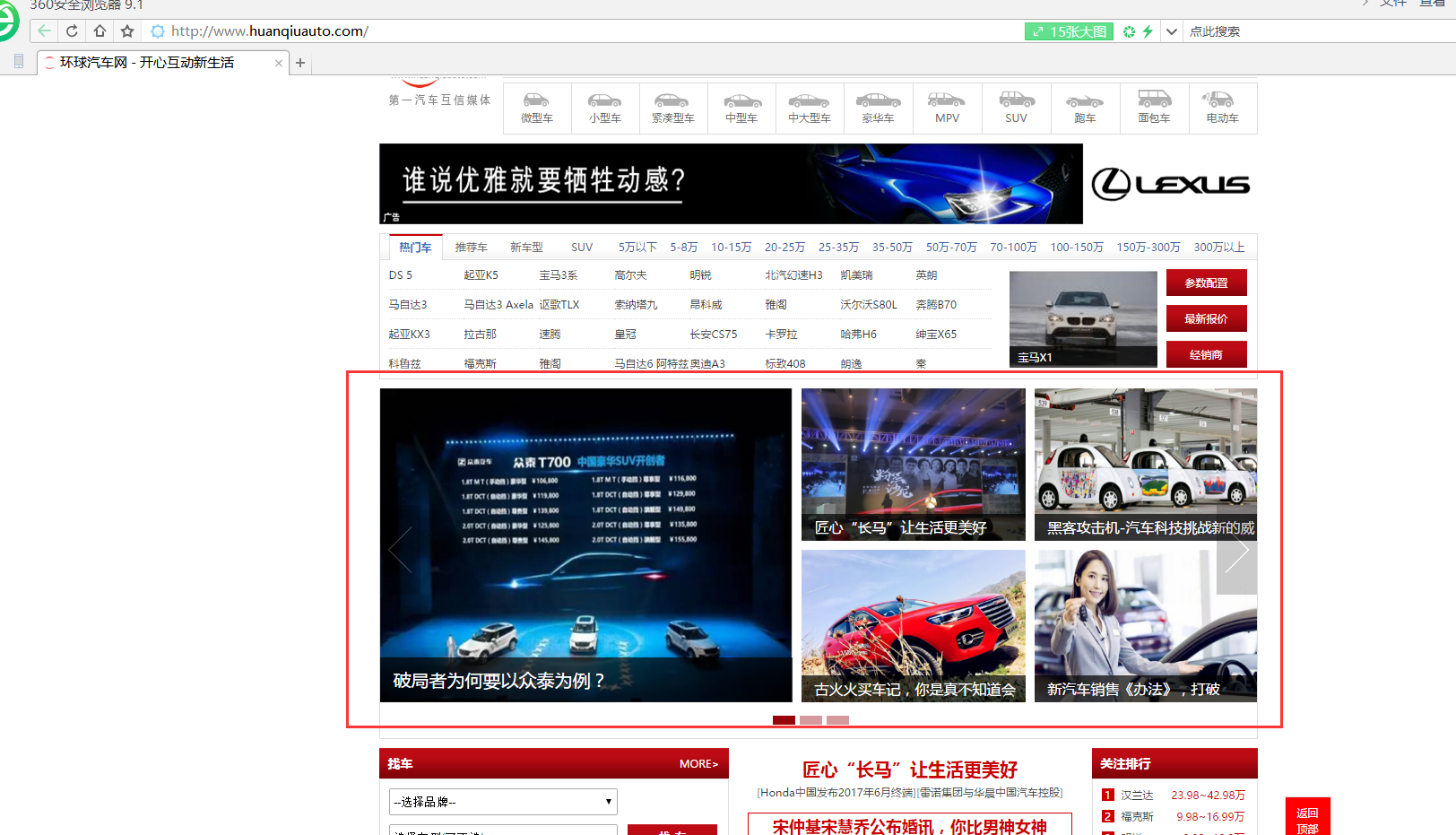1456x835 pixels.
Task: Click the 最新报价 red button
Action: (x=1207, y=318)
